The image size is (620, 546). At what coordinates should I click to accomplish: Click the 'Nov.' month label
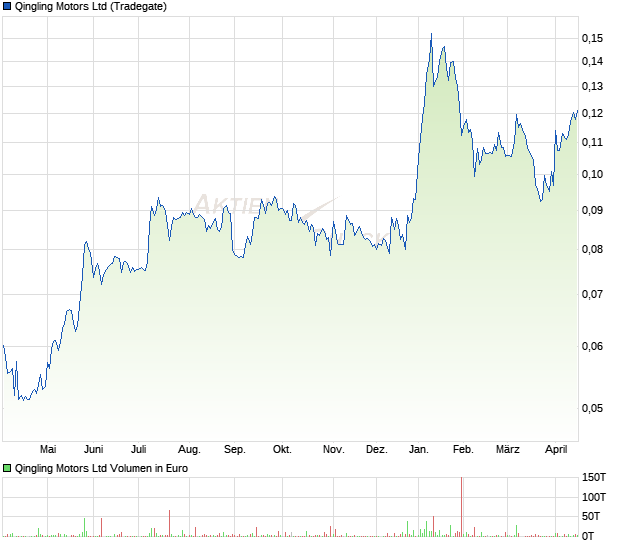333,450
